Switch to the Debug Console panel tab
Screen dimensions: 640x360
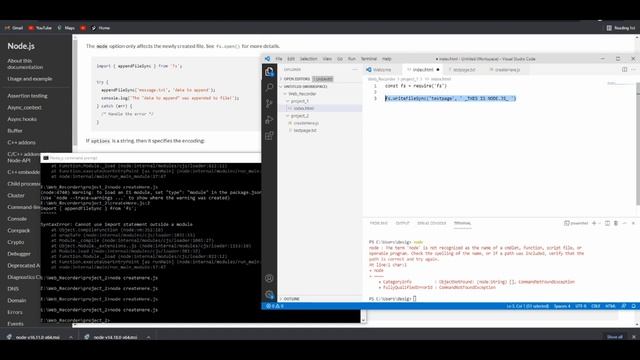pyautogui.click(x=431, y=223)
